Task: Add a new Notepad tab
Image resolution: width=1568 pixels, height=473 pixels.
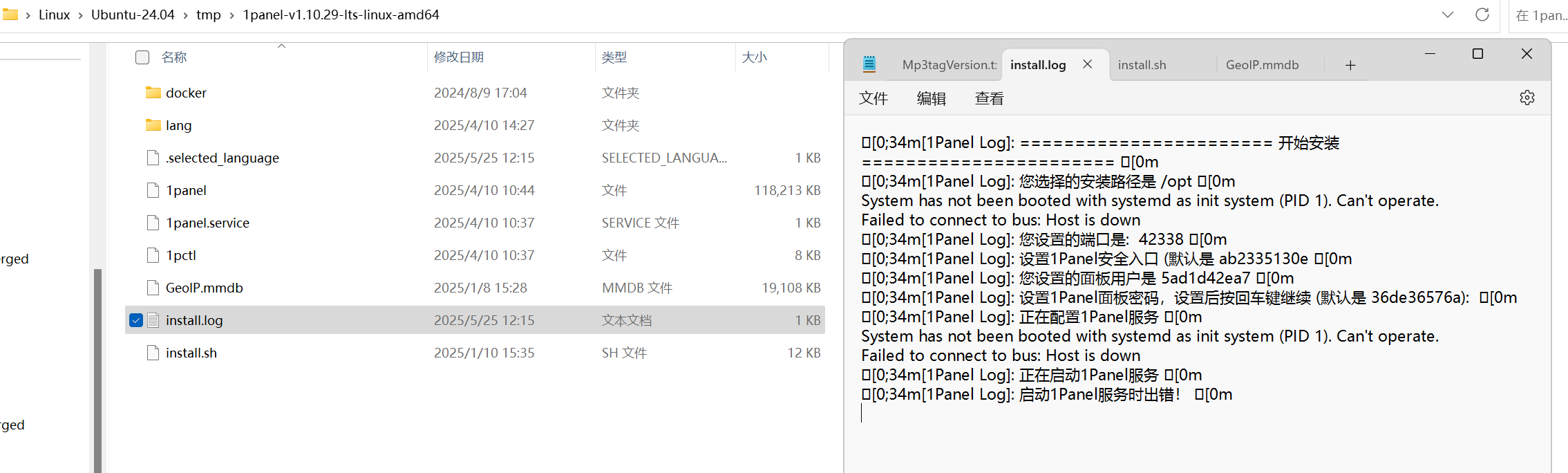Action: tap(1350, 65)
